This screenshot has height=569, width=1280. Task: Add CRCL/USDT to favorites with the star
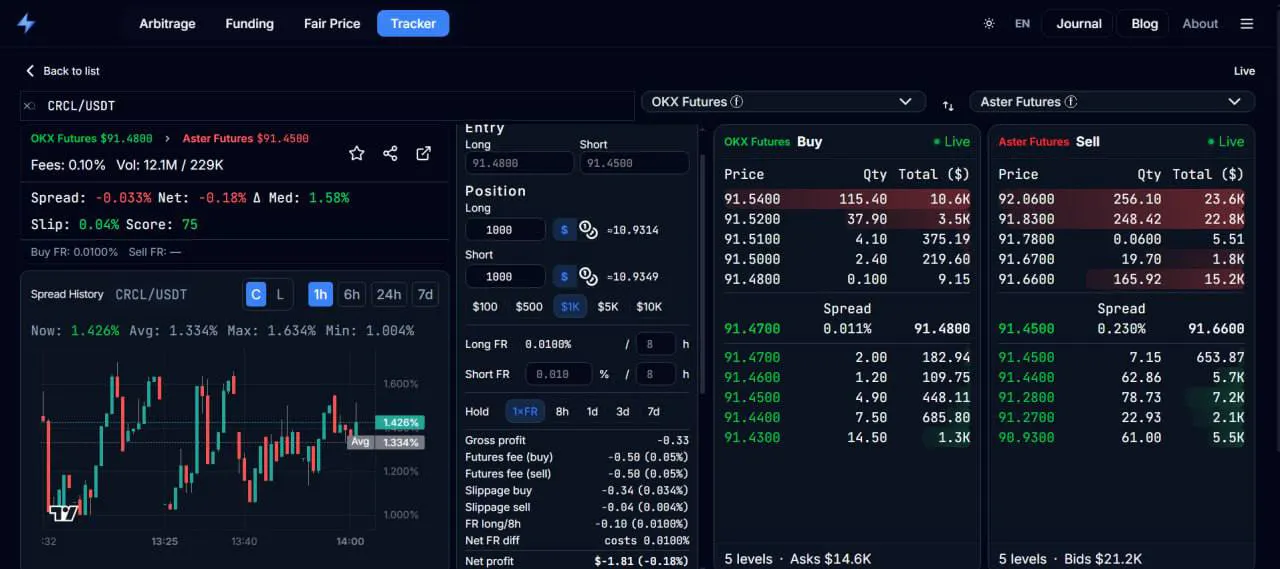357,153
